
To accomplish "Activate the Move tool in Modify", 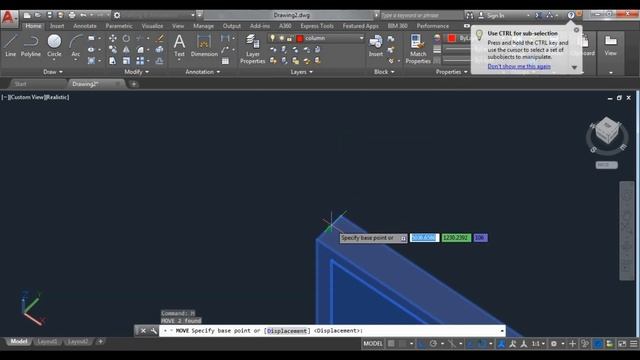I will click(113, 38).
